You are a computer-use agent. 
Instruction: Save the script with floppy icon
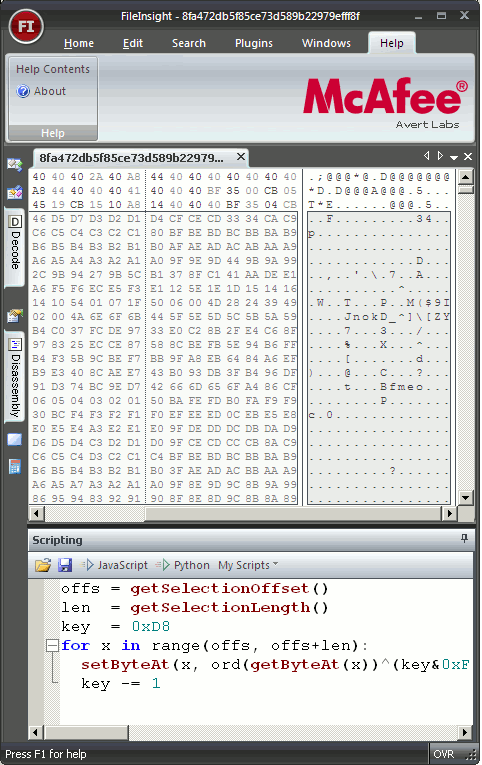click(x=65, y=565)
